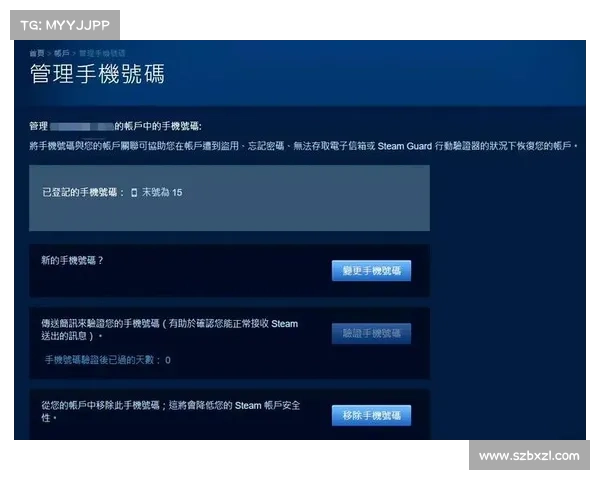The width and height of the screenshot is (600, 480).
Task: Click the phone icon beside 末號為 15
Action: click(134, 193)
